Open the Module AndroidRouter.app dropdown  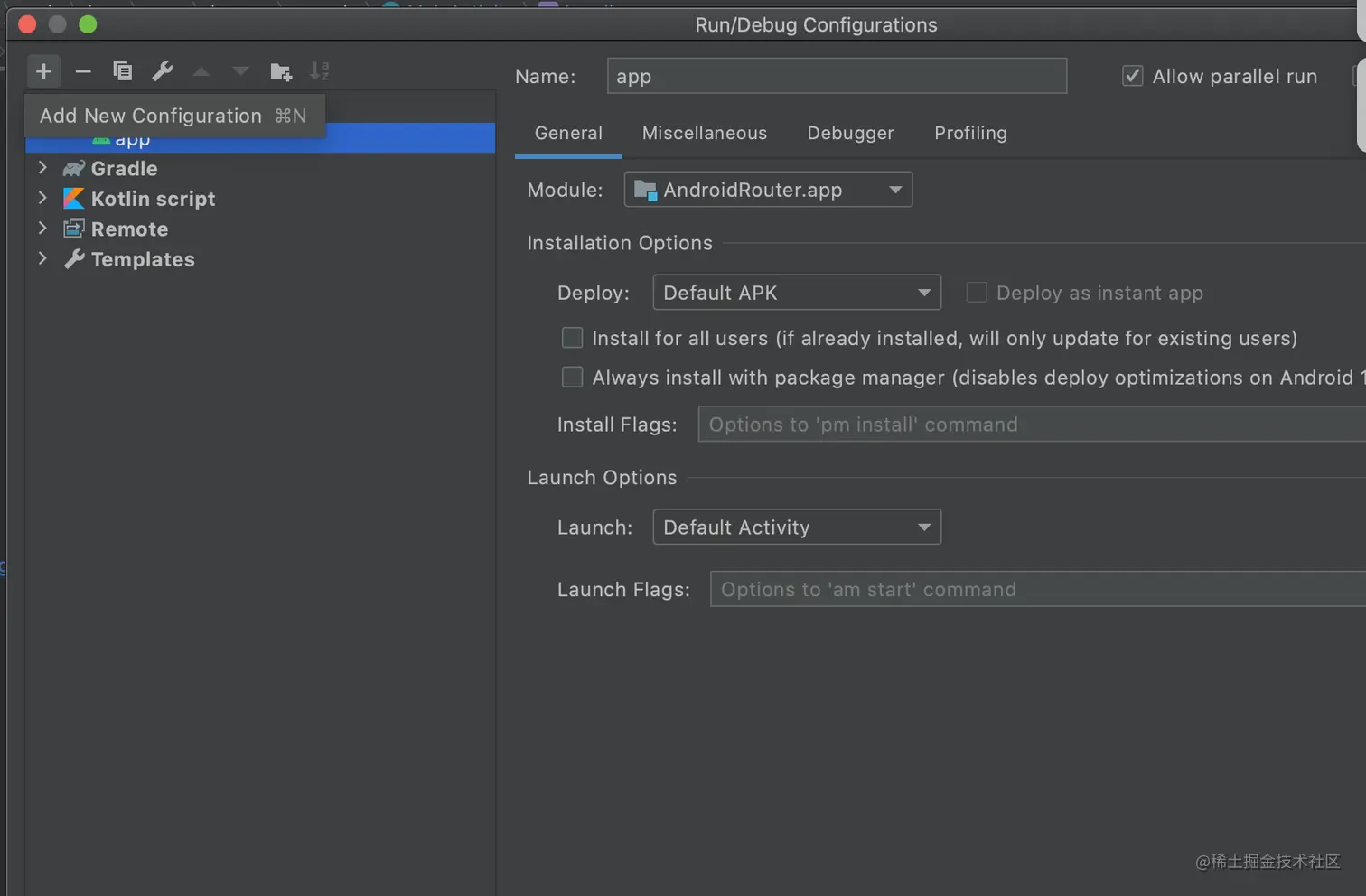click(768, 190)
